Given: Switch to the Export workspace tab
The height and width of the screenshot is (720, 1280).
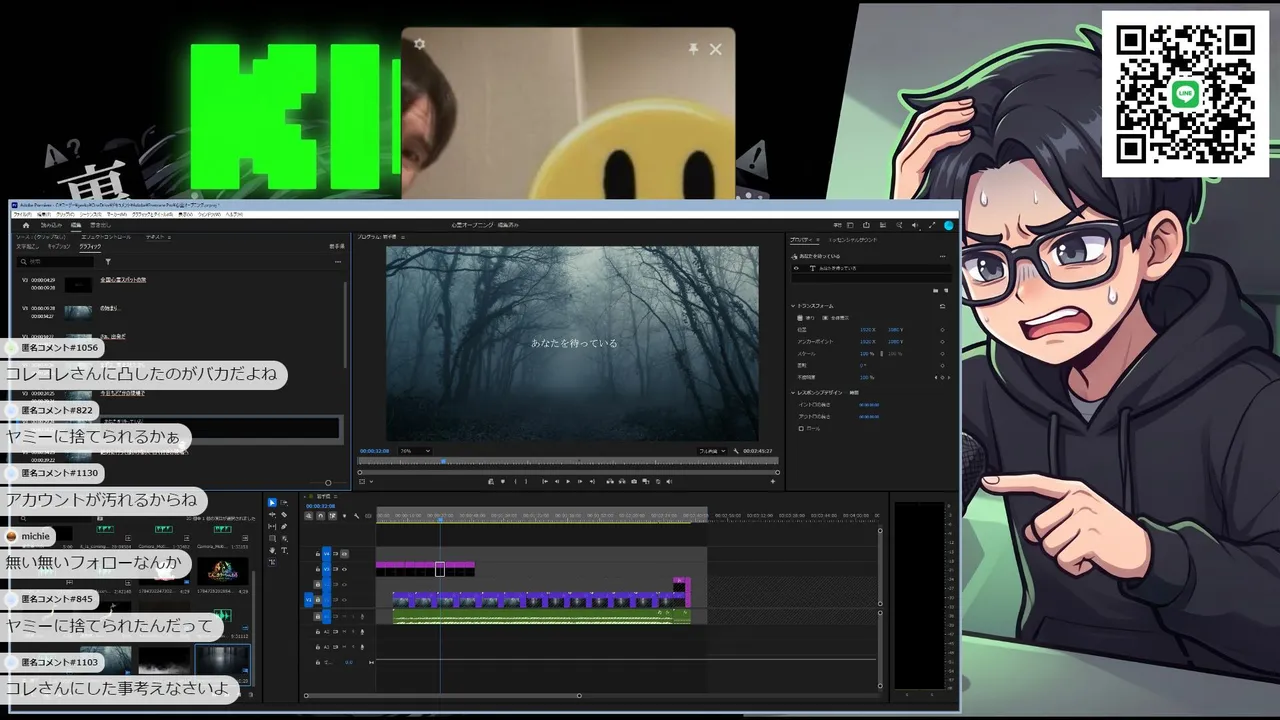Looking at the screenshot, I should [x=100, y=226].
